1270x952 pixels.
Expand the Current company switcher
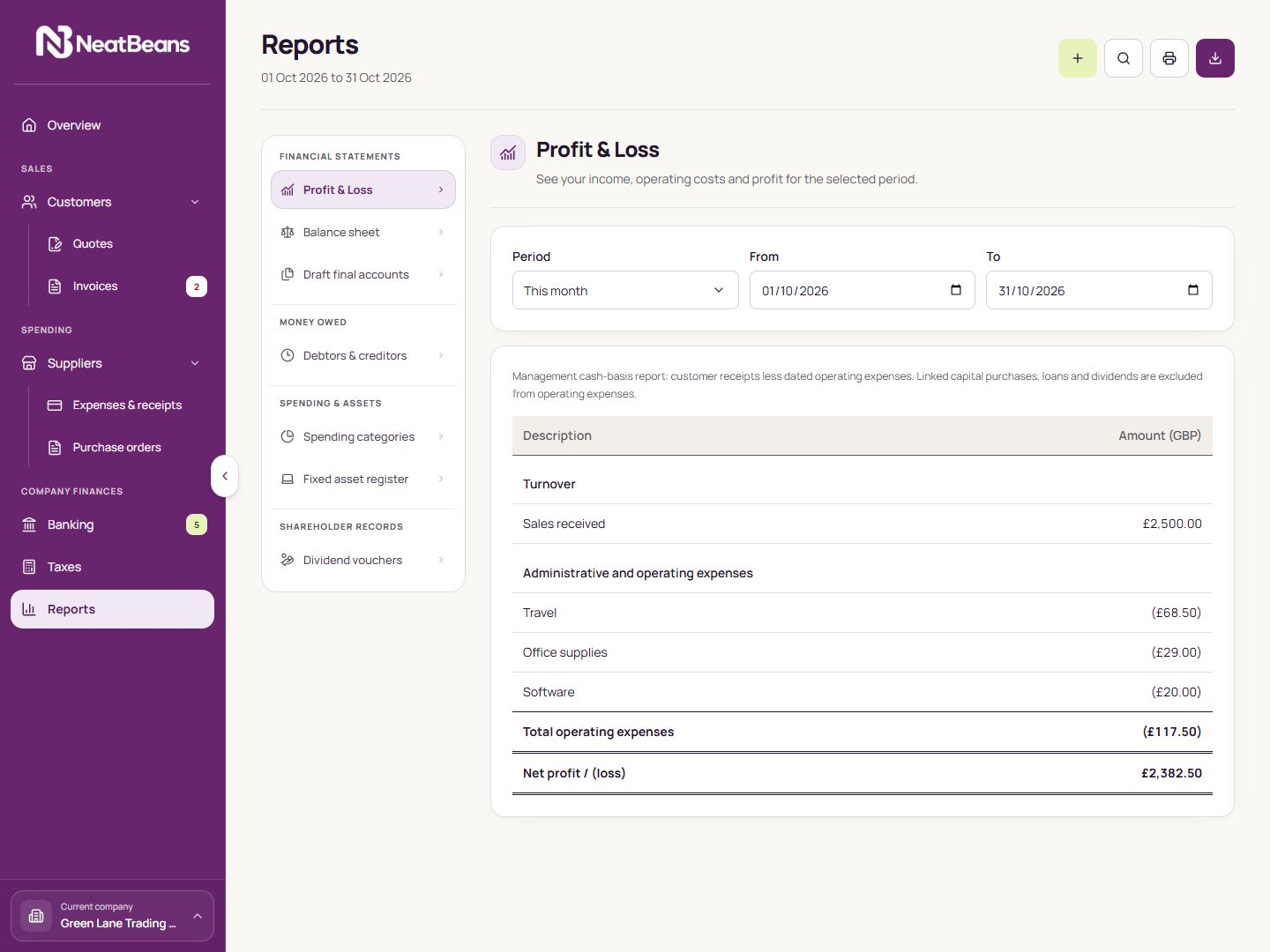tap(112, 916)
